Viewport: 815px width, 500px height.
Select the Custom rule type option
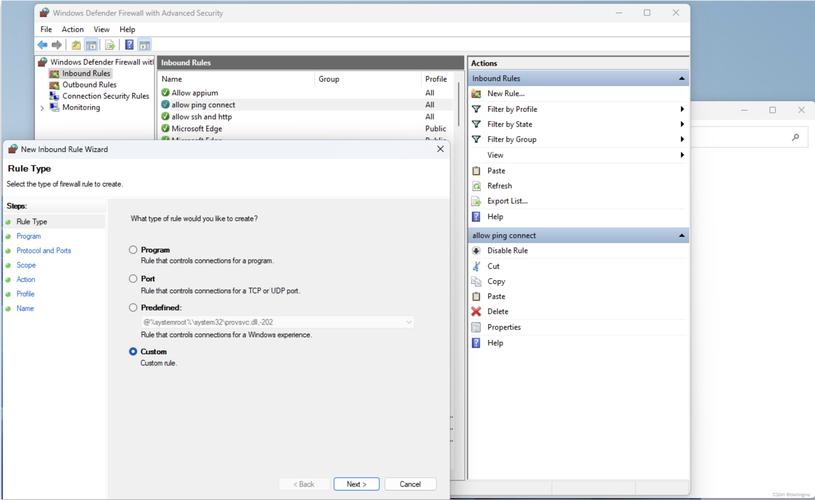pos(133,351)
